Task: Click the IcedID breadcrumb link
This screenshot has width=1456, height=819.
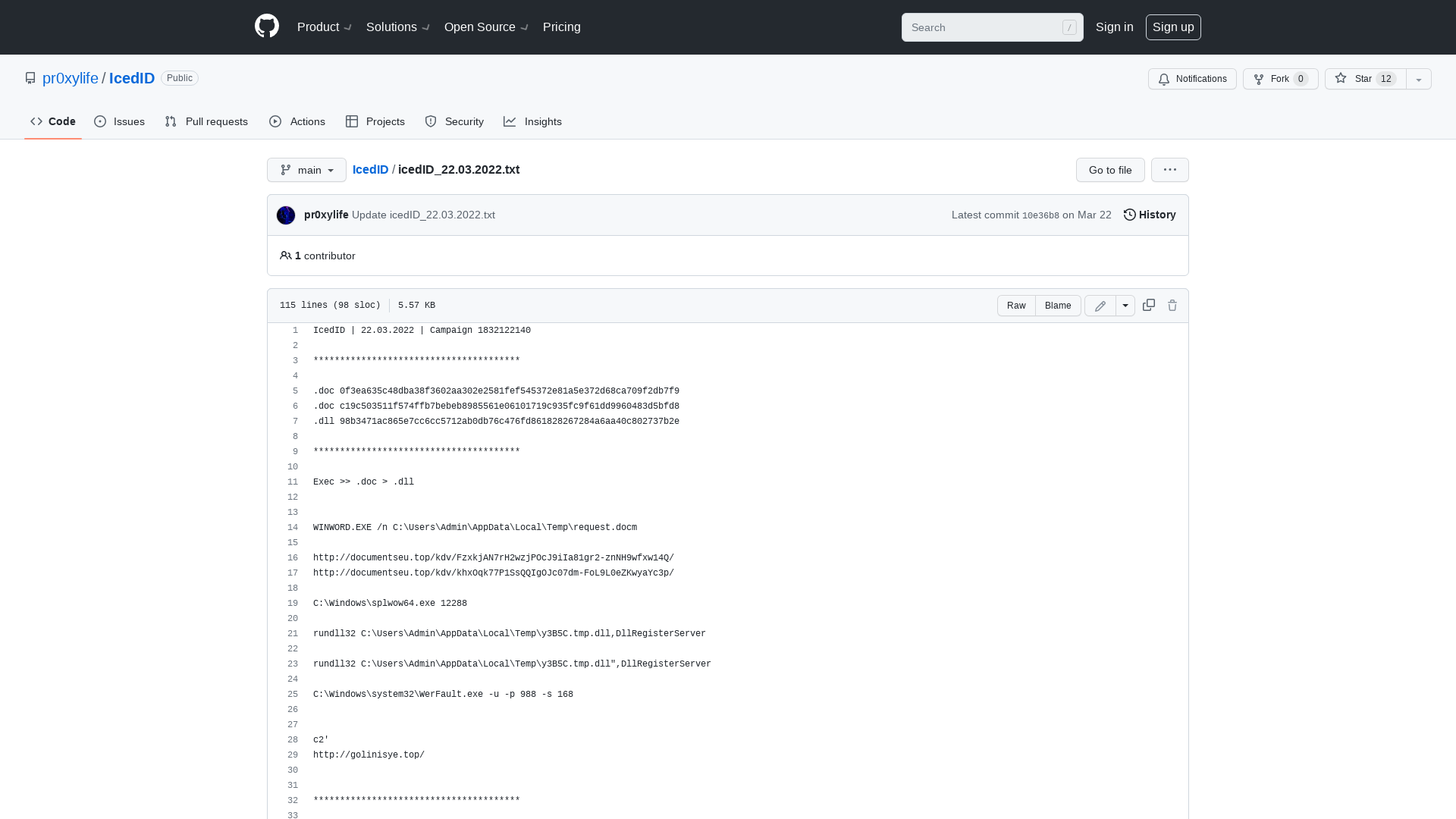Action: point(370,169)
